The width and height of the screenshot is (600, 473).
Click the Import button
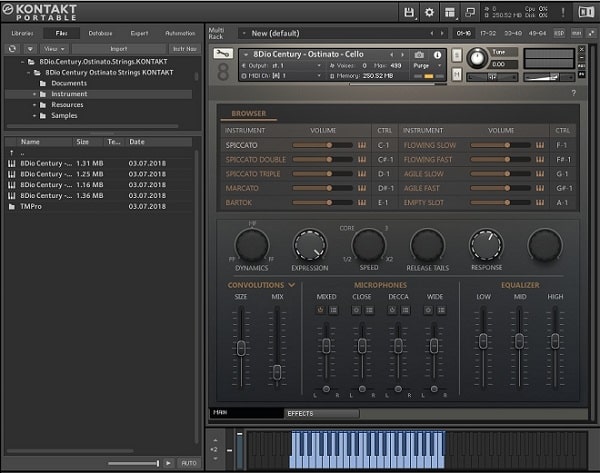pos(119,49)
